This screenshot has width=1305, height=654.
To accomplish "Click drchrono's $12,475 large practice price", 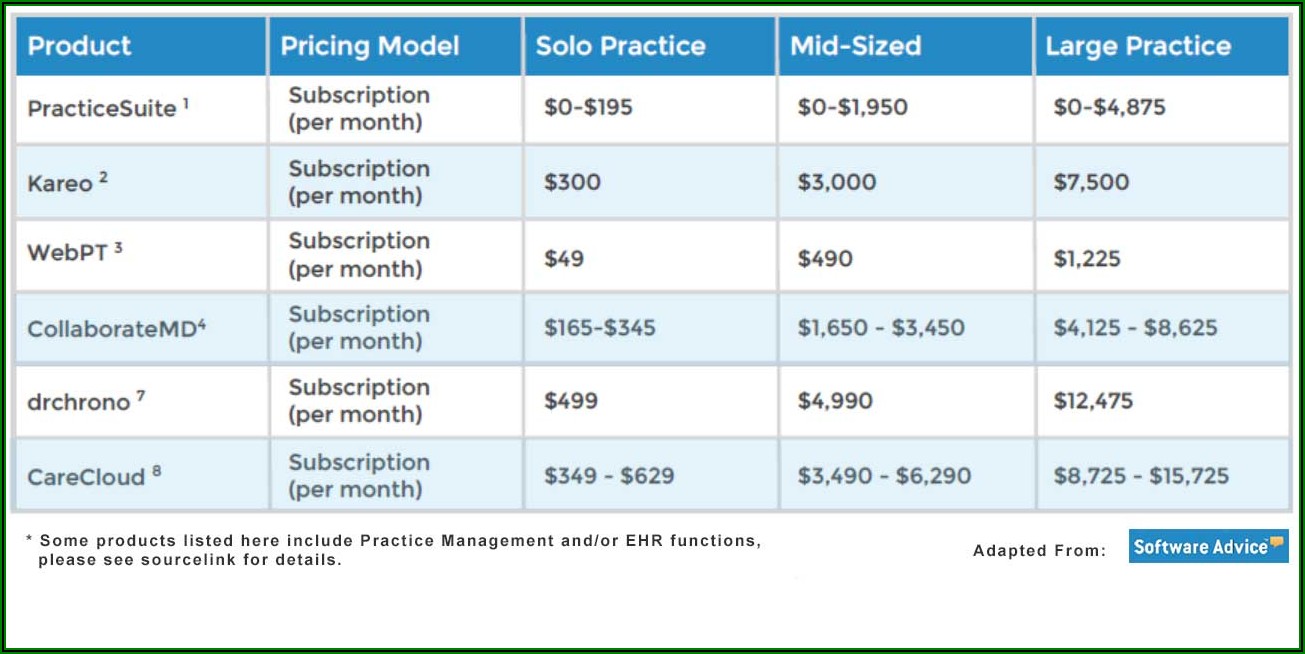I will tap(1093, 401).
